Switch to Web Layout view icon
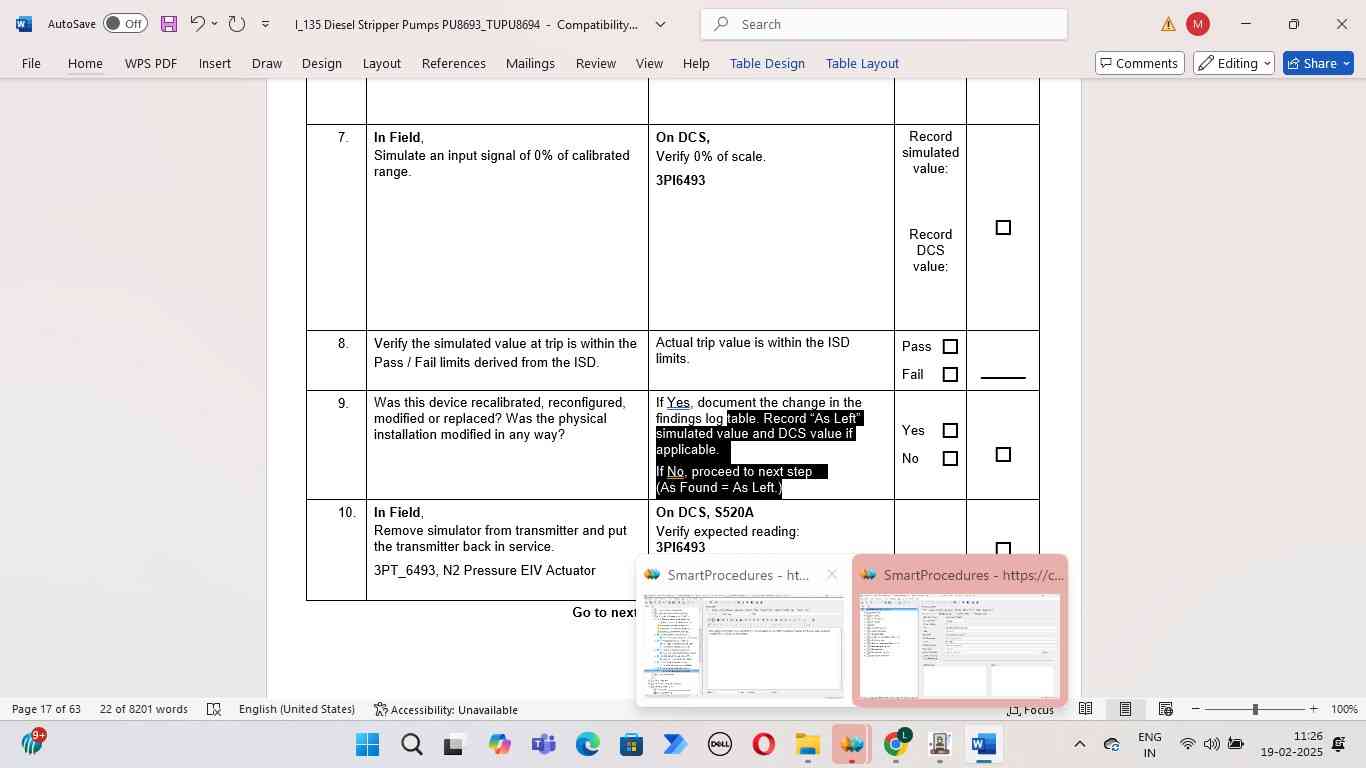The width and height of the screenshot is (1366, 768). 1165,709
